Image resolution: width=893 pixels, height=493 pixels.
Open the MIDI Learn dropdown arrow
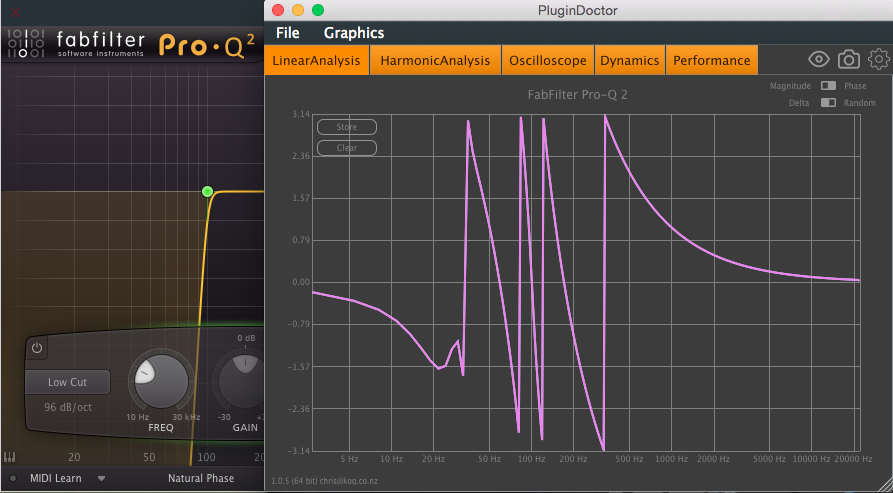coord(101,479)
